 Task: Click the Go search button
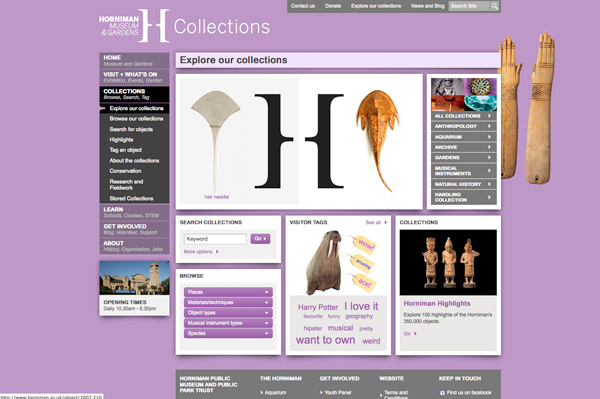260,239
